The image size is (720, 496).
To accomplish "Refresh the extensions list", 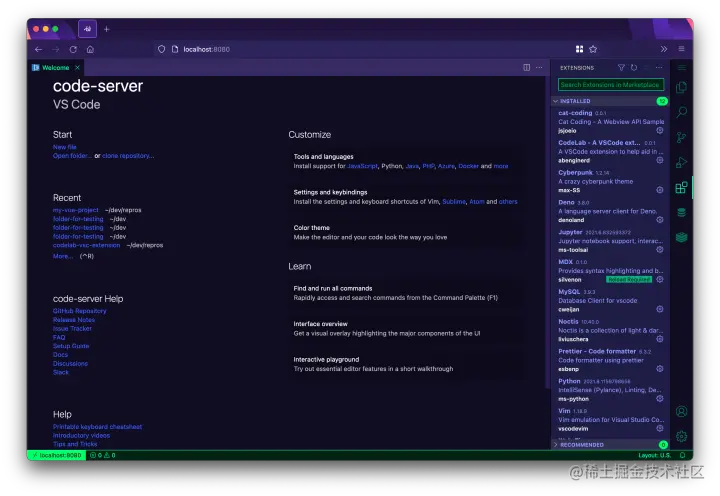I will 634,68.
